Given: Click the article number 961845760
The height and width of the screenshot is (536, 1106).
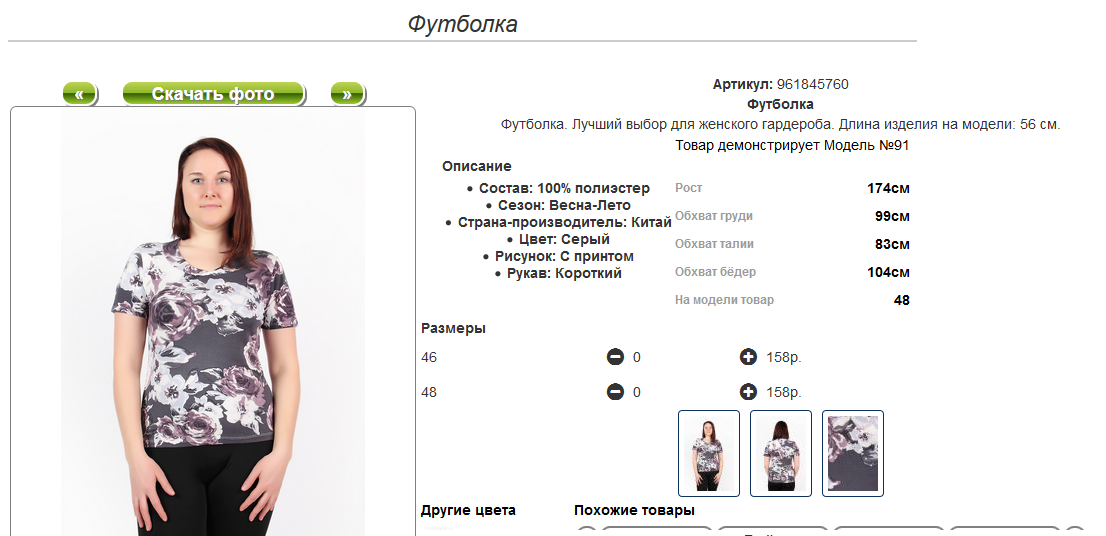Looking at the screenshot, I should pos(813,85).
